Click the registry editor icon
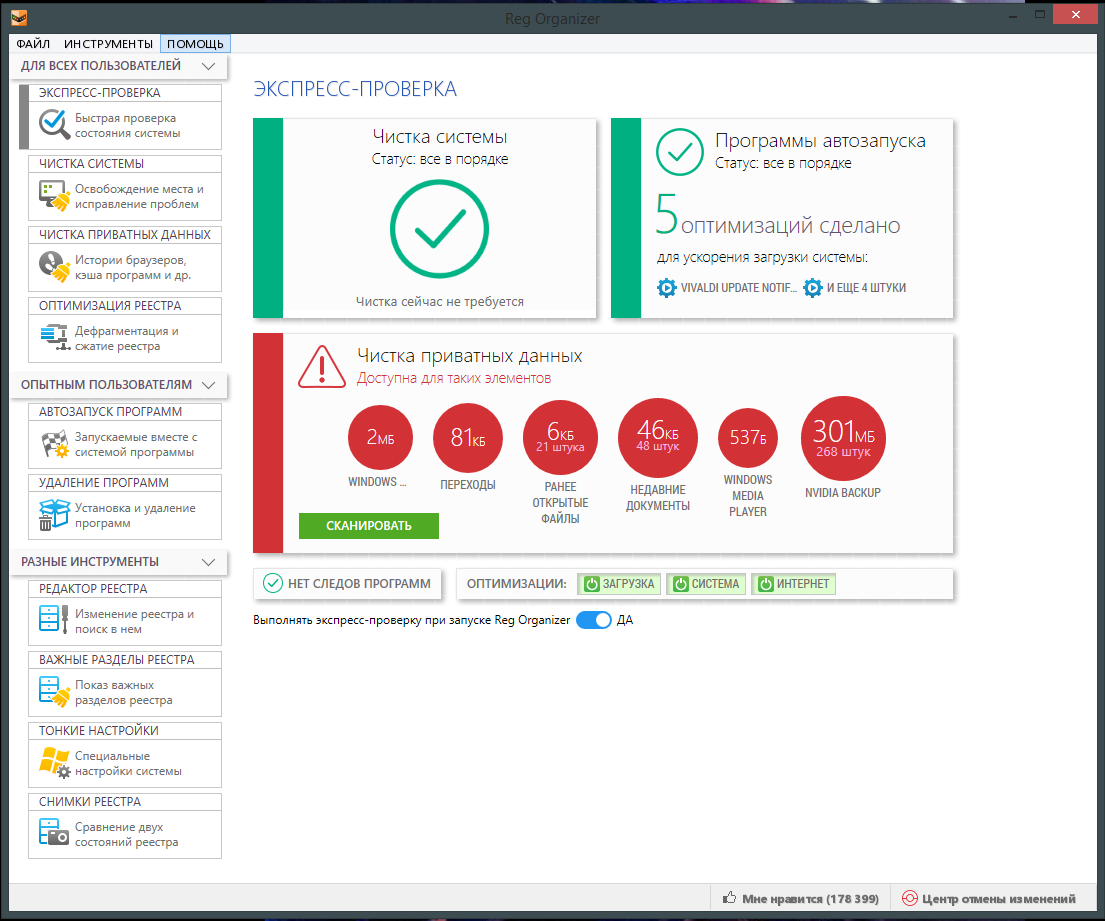Screen dimensions: 1105x921 [54, 618]
